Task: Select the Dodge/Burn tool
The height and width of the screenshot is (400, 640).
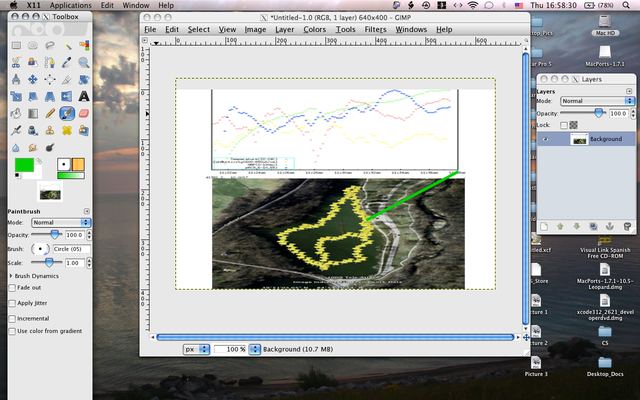Action: point(50,147)
